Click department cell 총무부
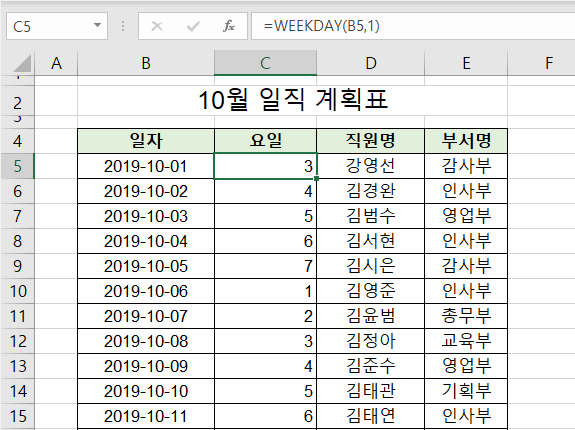 pyautogui.click(x=466, y=316)
